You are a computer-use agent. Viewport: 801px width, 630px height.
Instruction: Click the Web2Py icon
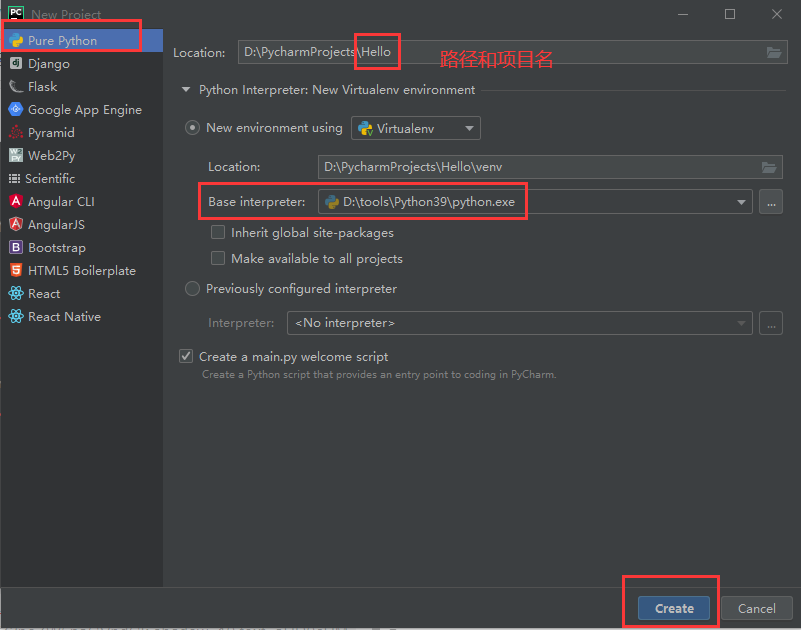(16, 155)
